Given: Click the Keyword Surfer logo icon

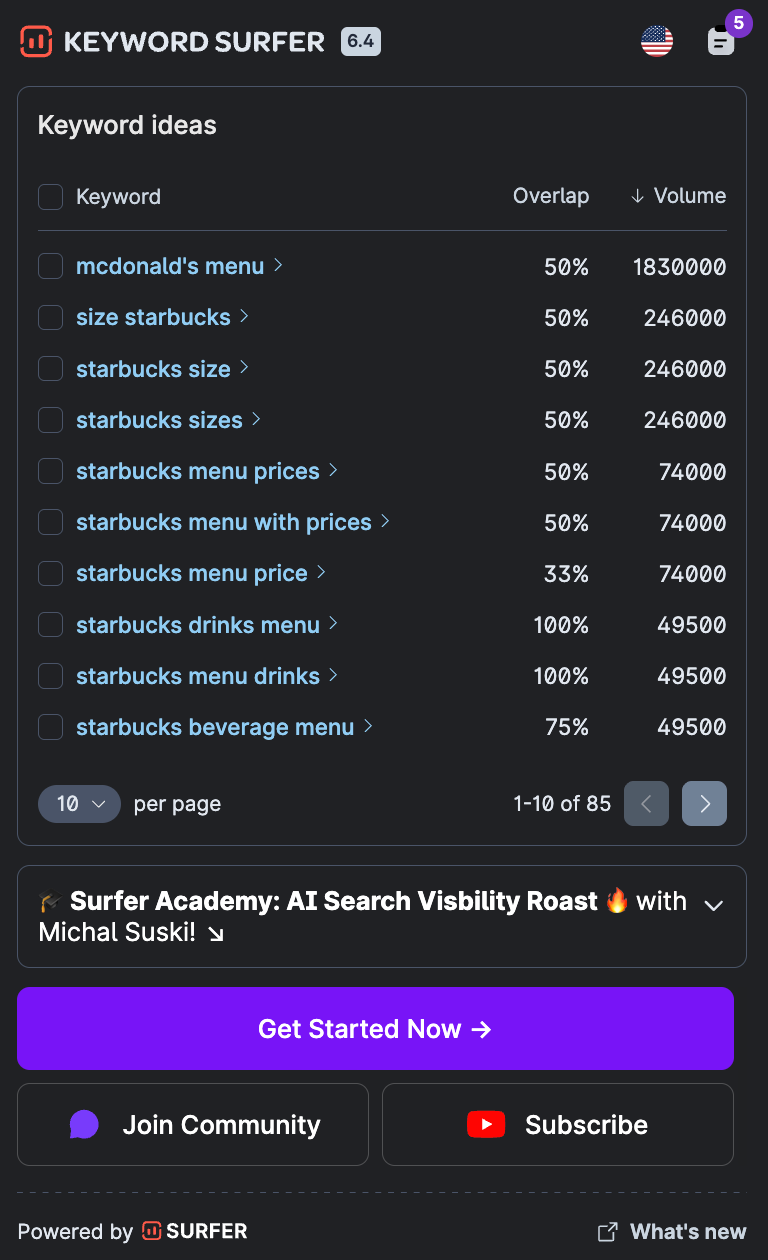Looking at the screenshot, I should [x=36, y=42].
